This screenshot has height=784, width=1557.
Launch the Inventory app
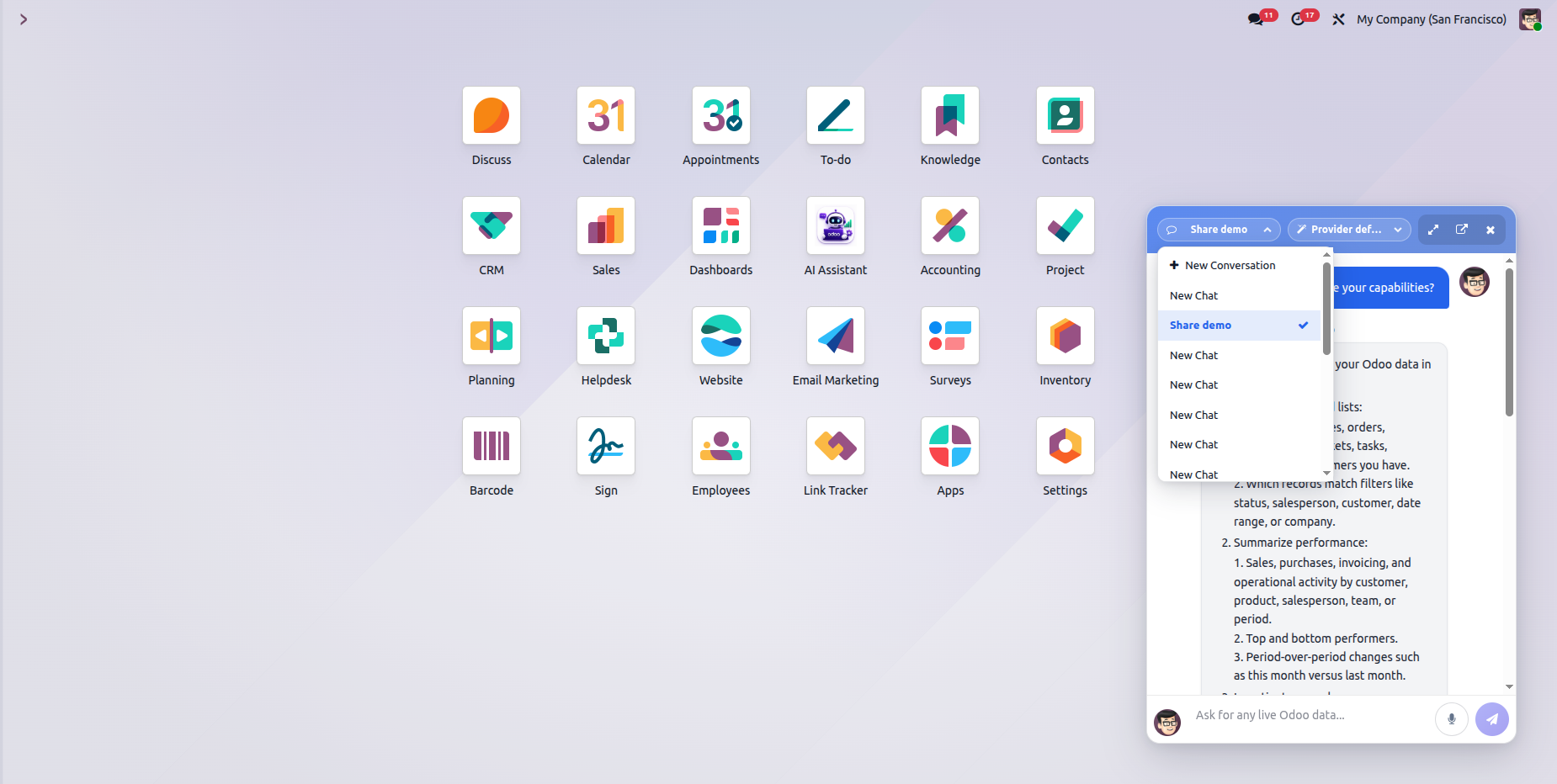point(1065,336)
